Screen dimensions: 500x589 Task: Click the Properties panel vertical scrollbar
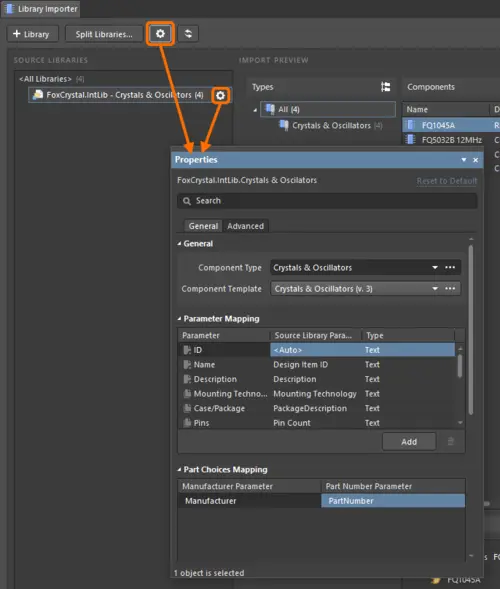471,330
